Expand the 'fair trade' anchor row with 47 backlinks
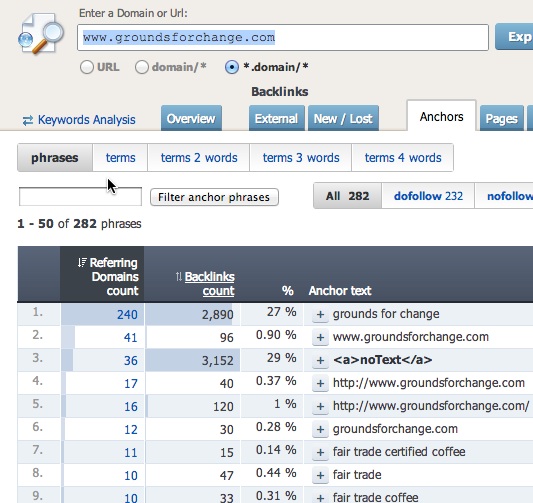The height and width of the screenshot is (503, 533). pyautogui.click(x=320, y=475)
